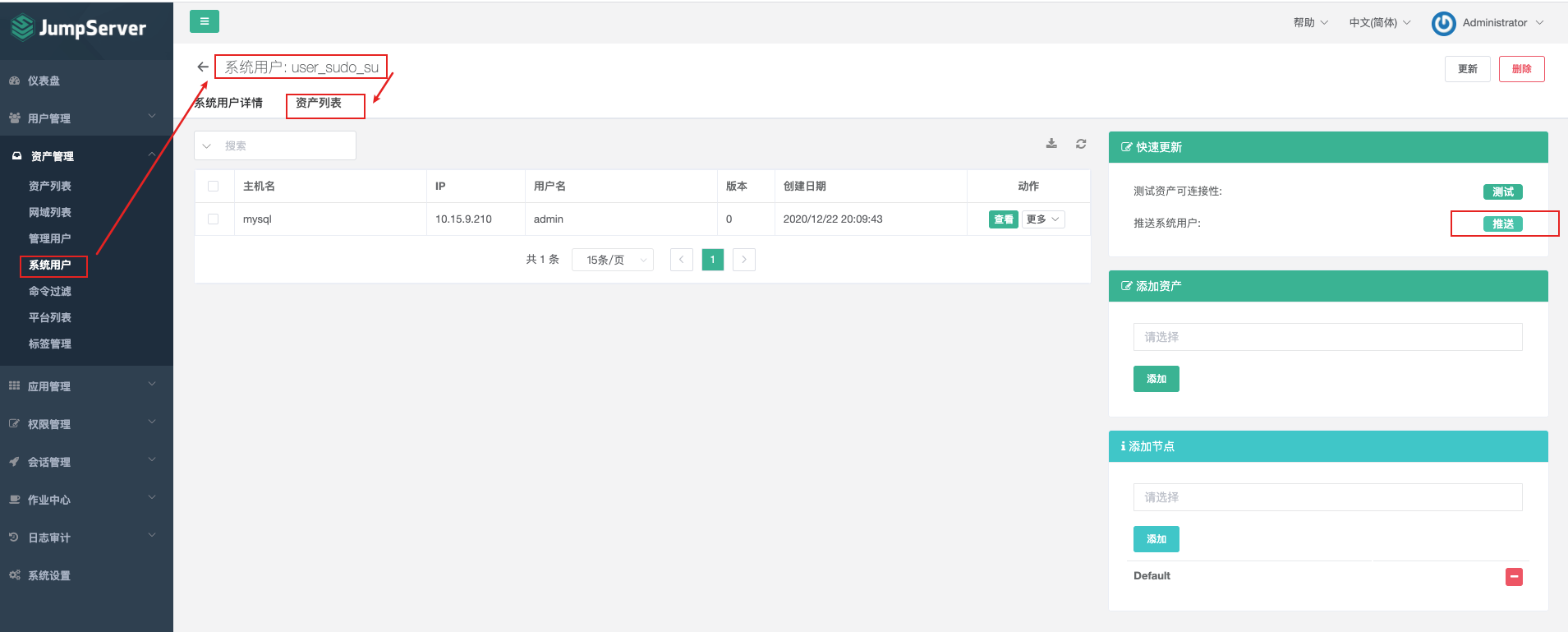The height and width of the screenshot is (632, 1568).
Task: Click the dashboard gauge icon in sidebar
Action: [14, 81]
